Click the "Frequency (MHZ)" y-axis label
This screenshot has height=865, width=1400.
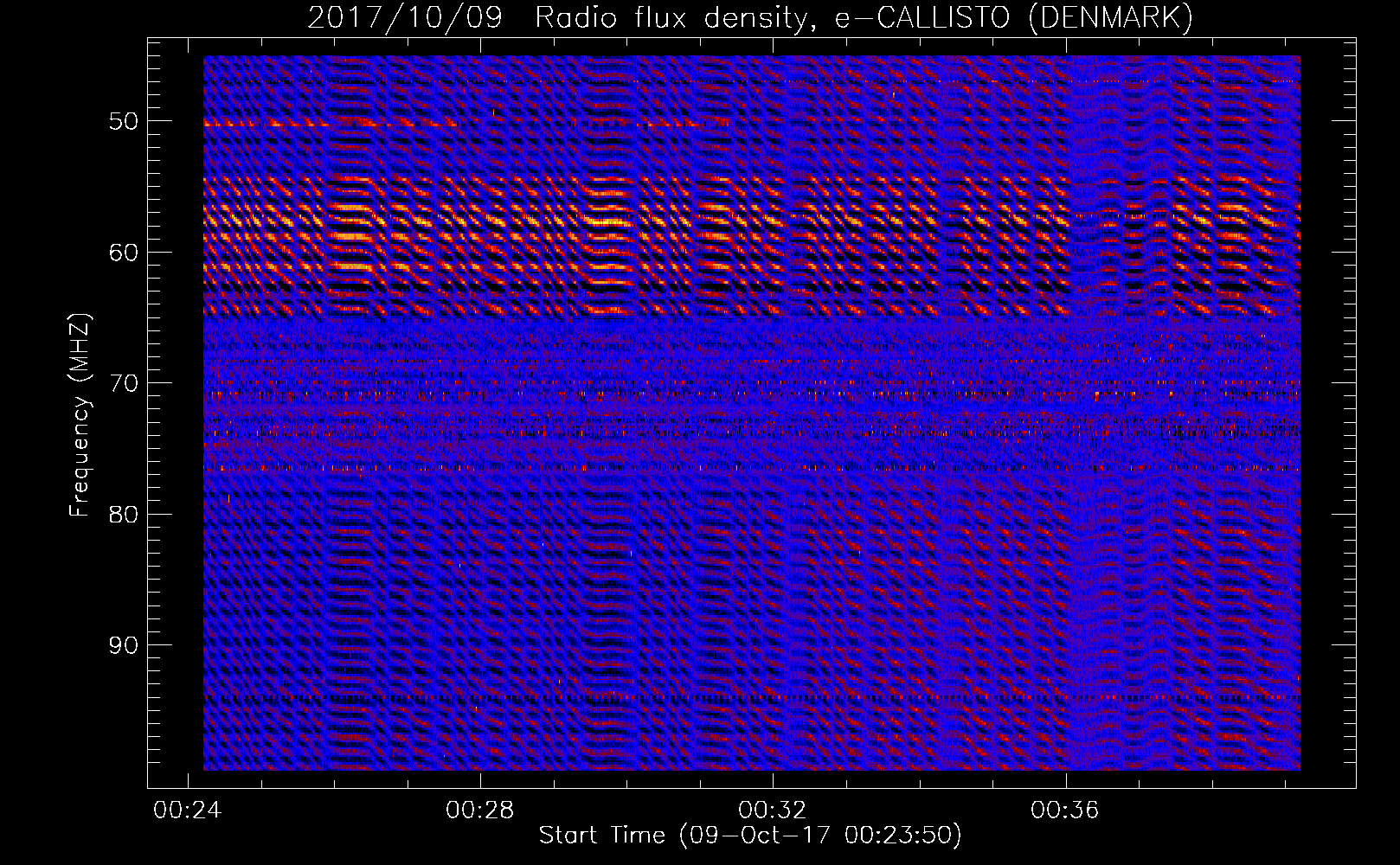pyautogui.click(x=80, y=414)
